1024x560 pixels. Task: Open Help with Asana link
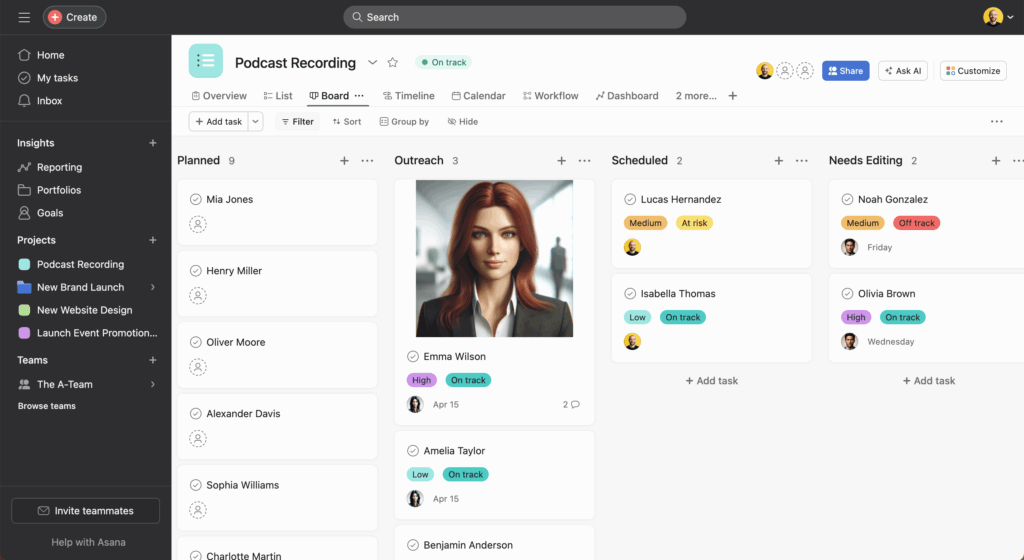coord(88,542)
